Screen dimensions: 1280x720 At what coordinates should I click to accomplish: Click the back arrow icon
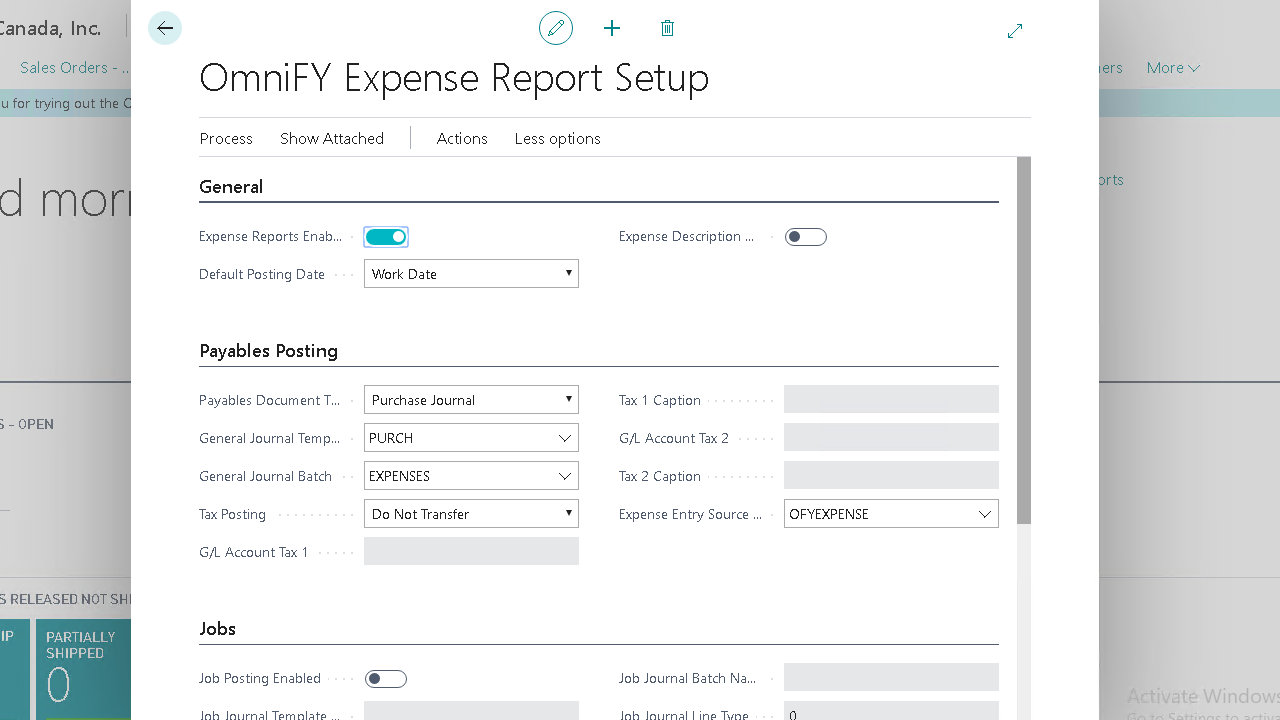tap(165, 29)
